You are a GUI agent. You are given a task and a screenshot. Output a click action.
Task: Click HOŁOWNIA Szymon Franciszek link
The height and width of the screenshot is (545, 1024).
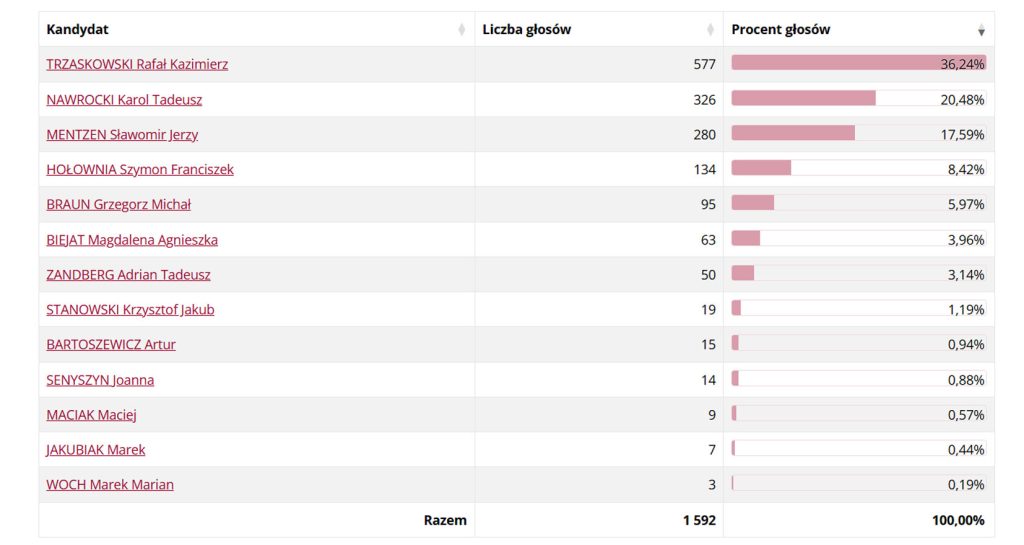[x=140, y=169]
